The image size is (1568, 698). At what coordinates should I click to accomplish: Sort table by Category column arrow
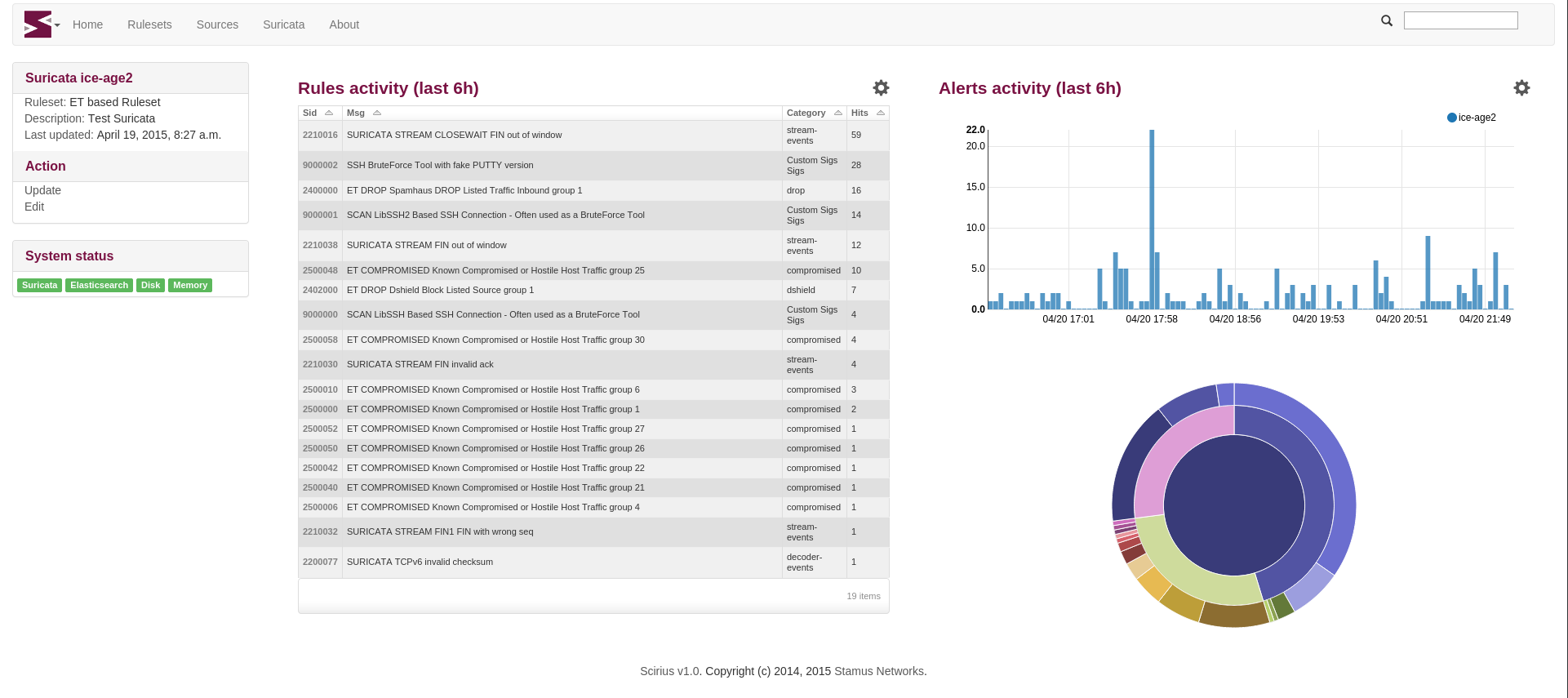click(838, 113)
